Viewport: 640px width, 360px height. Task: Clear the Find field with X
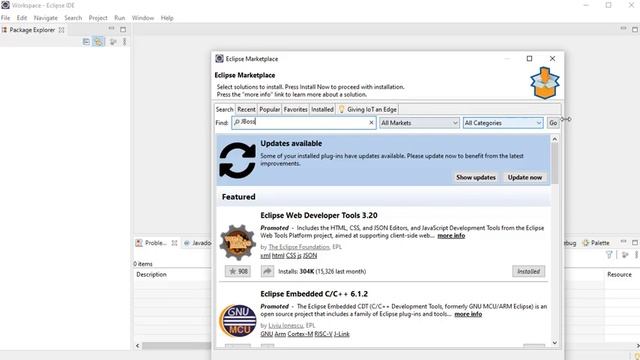pos(371,122)
